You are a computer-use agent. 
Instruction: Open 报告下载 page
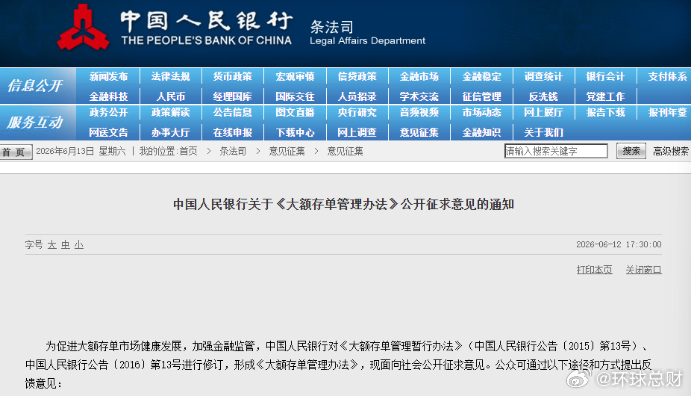click(606, 112)
